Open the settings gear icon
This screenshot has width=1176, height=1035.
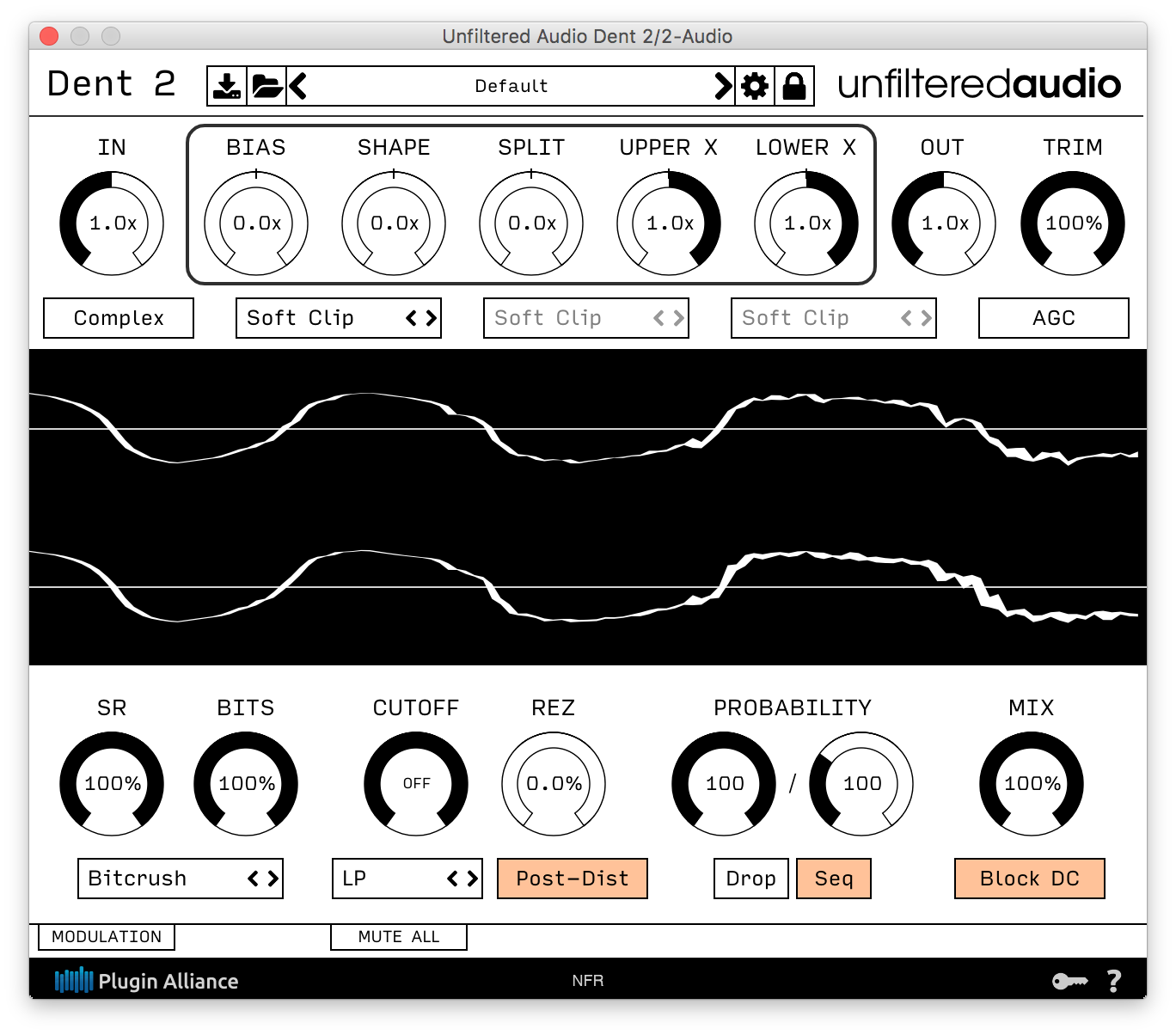click(755, 86)
